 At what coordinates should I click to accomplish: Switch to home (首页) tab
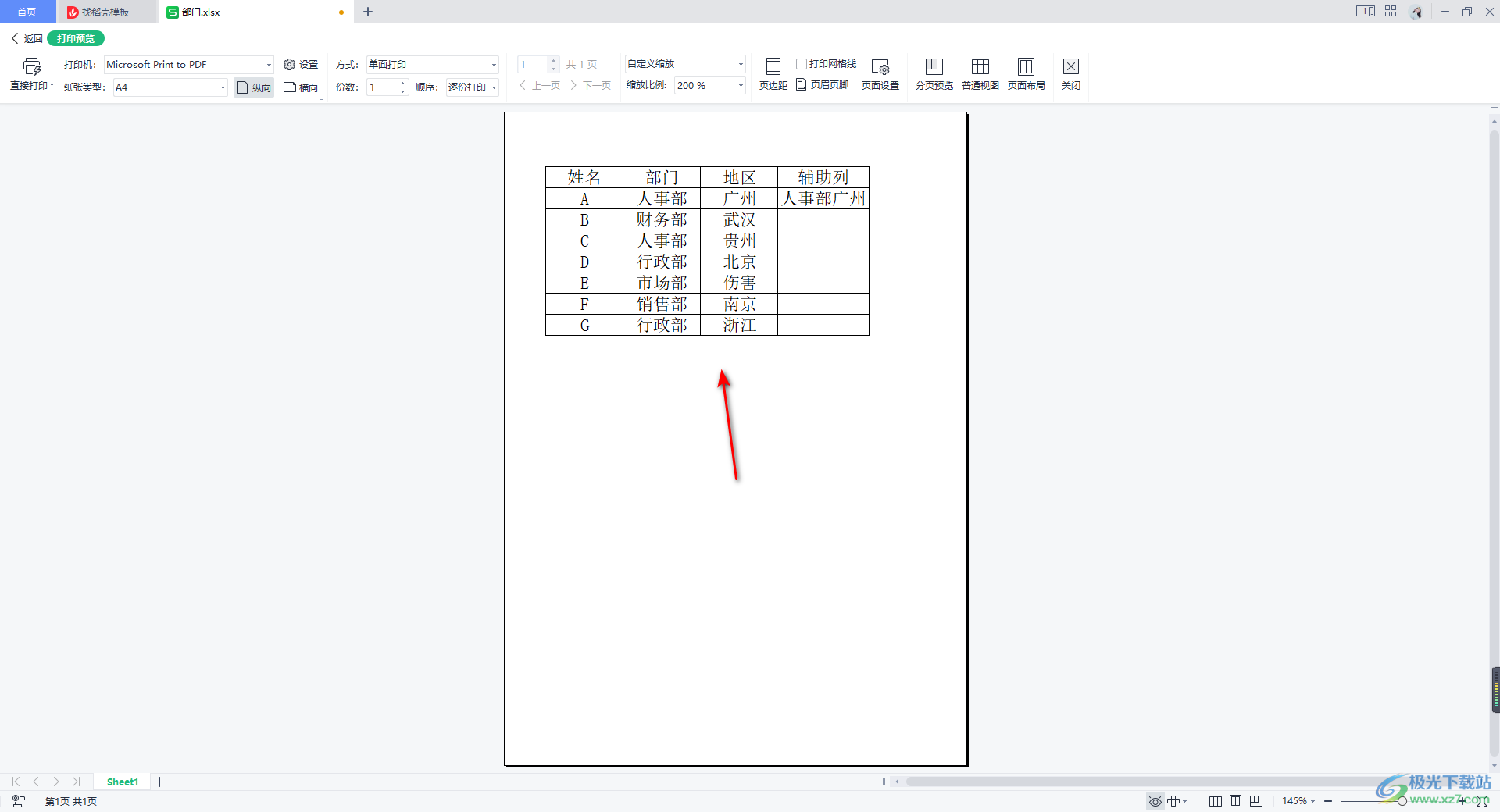point(27,12)
